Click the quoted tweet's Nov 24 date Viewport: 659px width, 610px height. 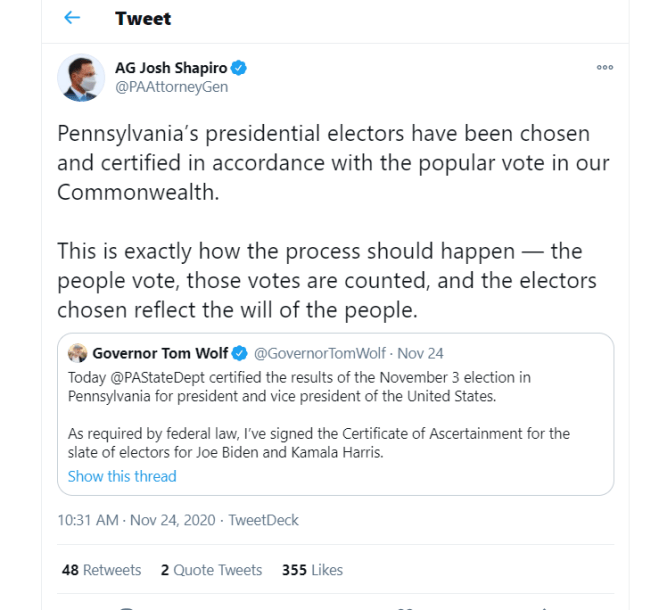(421, 353)
